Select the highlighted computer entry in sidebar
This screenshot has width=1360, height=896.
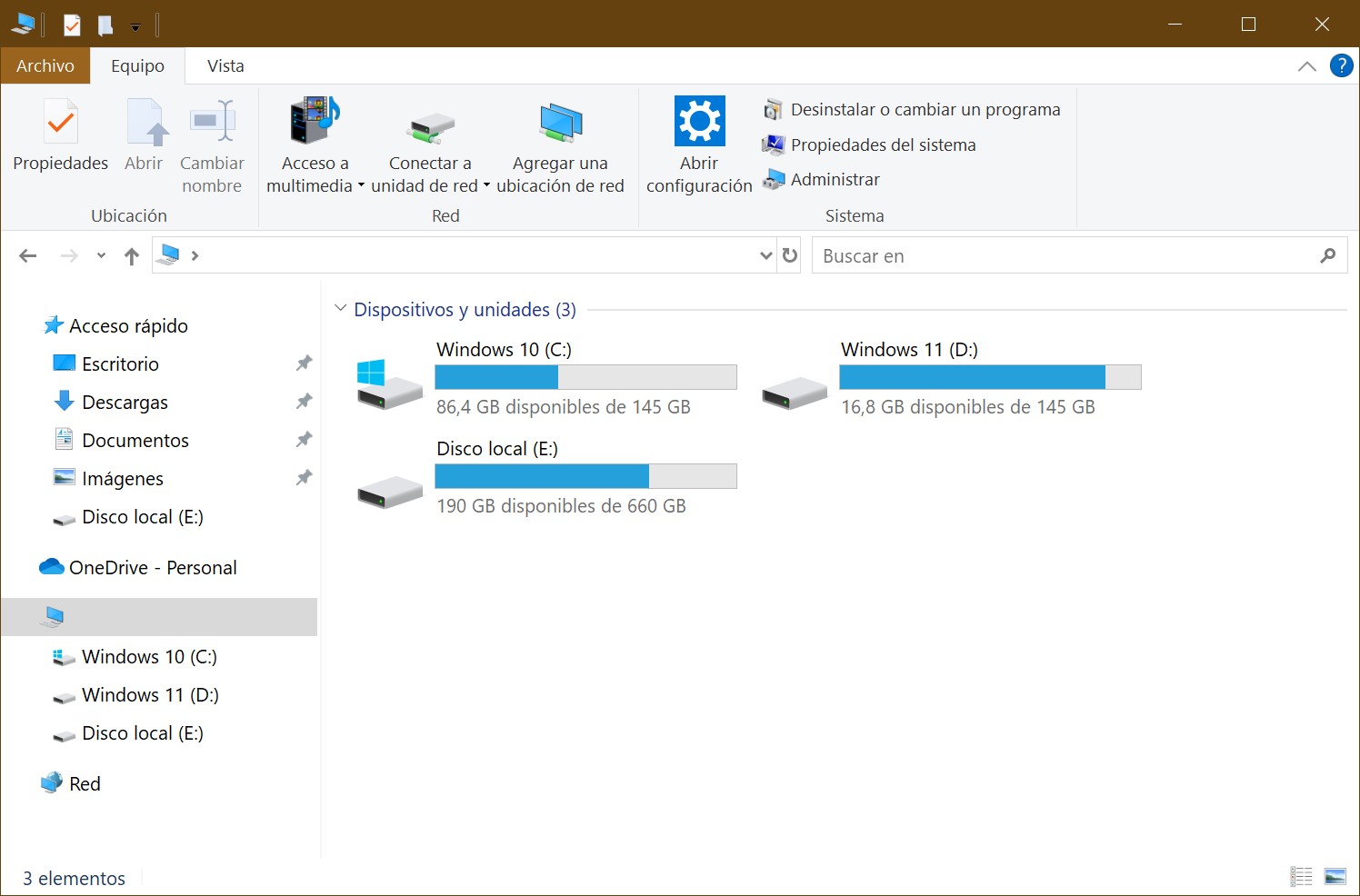coord(159,617)
